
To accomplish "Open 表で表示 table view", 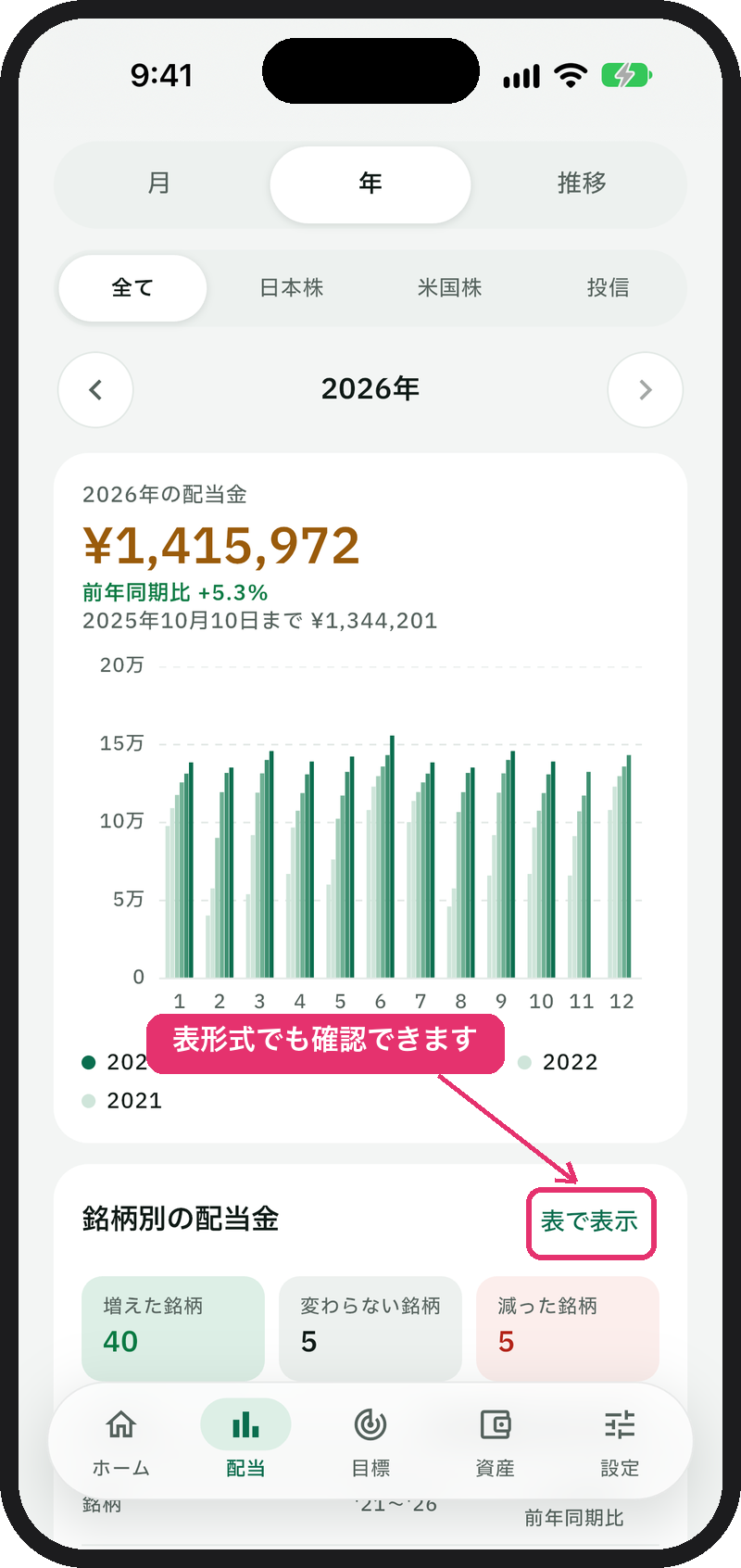I will click(591, 1223).
